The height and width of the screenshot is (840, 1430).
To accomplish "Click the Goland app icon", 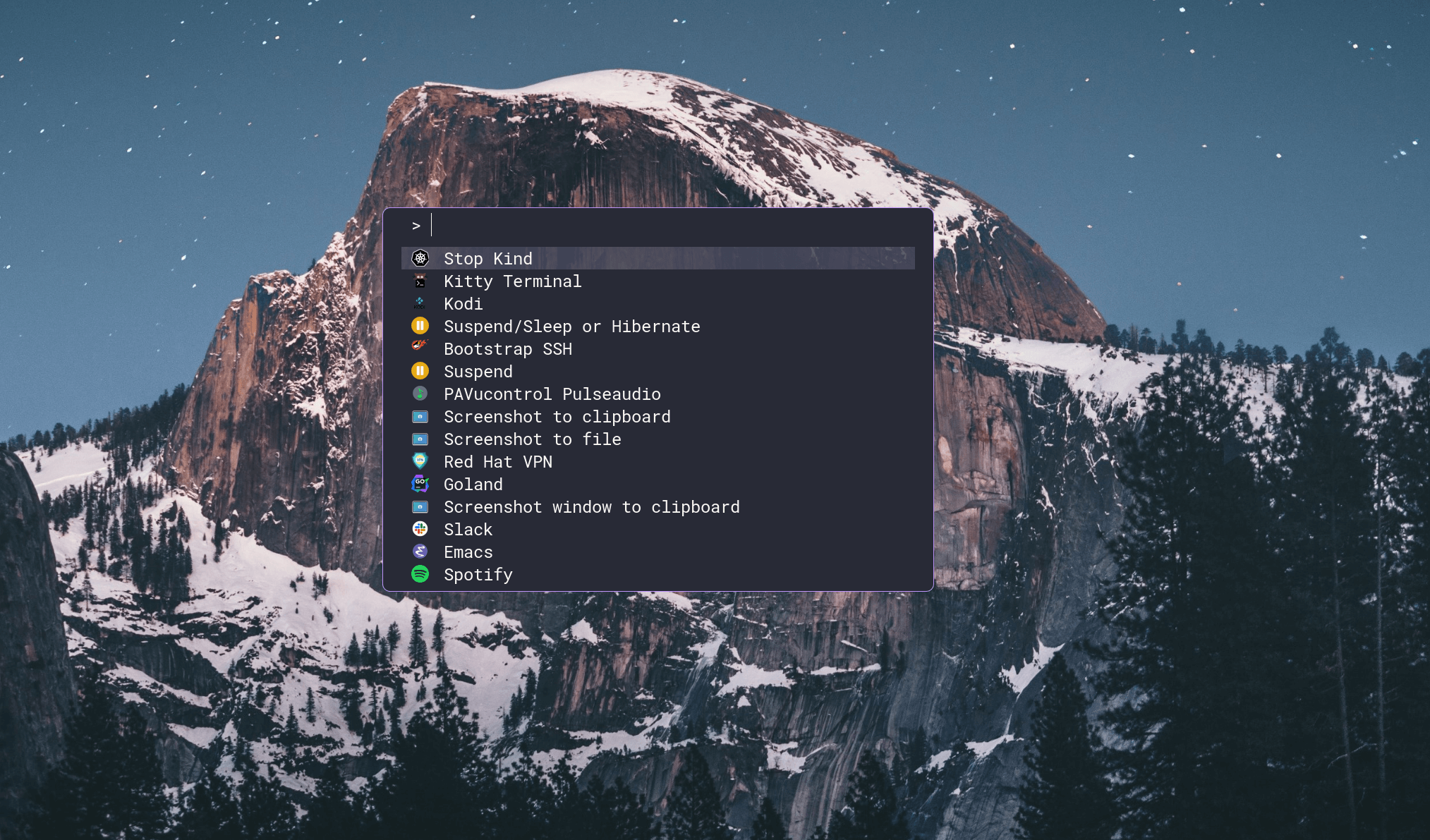I will [x=420, y=484].
